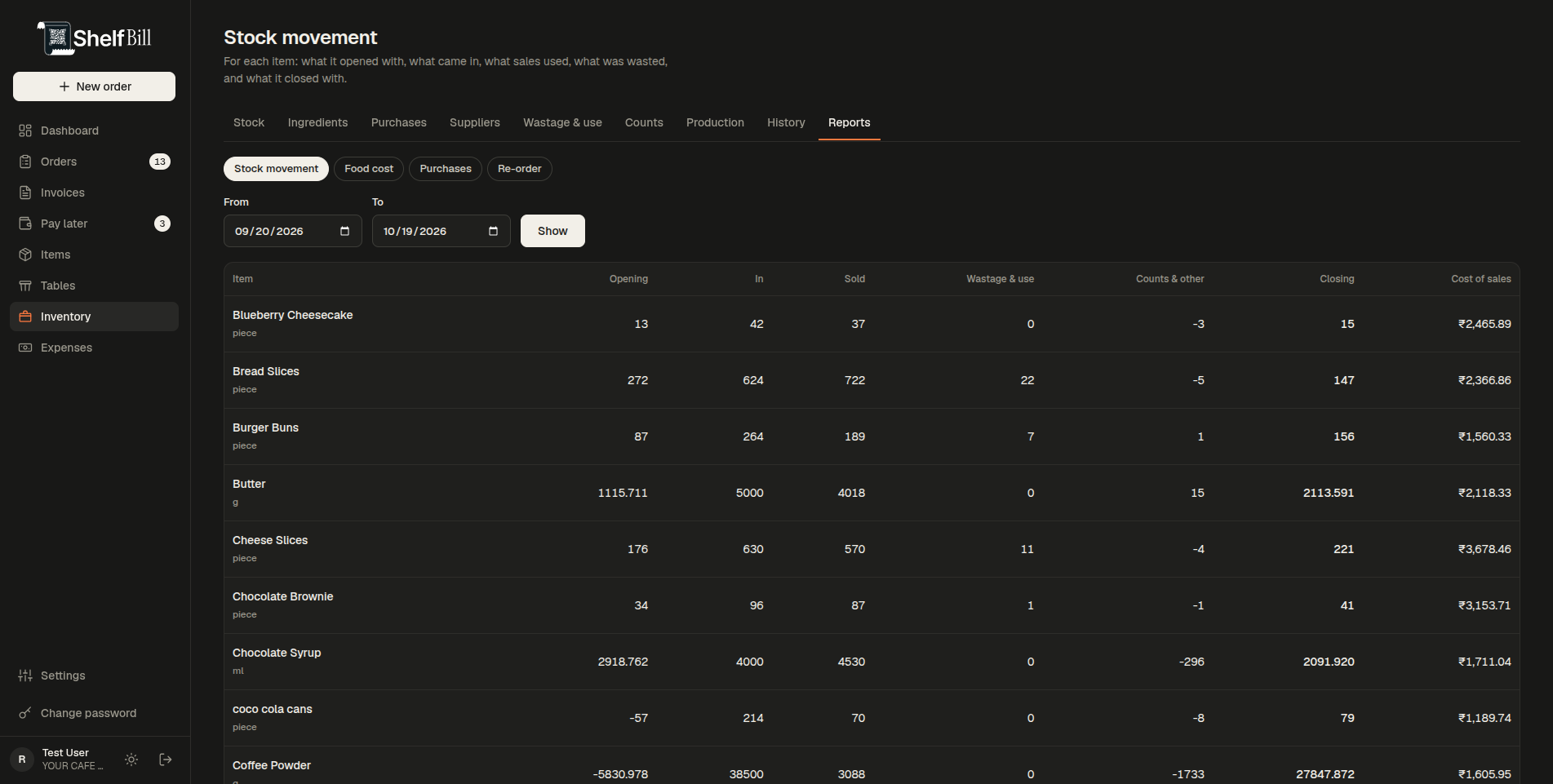The height and width of the screenshot is (784, 1553).
Task: Open Expenses in the sidebar
Action: (x=94, y=348)
